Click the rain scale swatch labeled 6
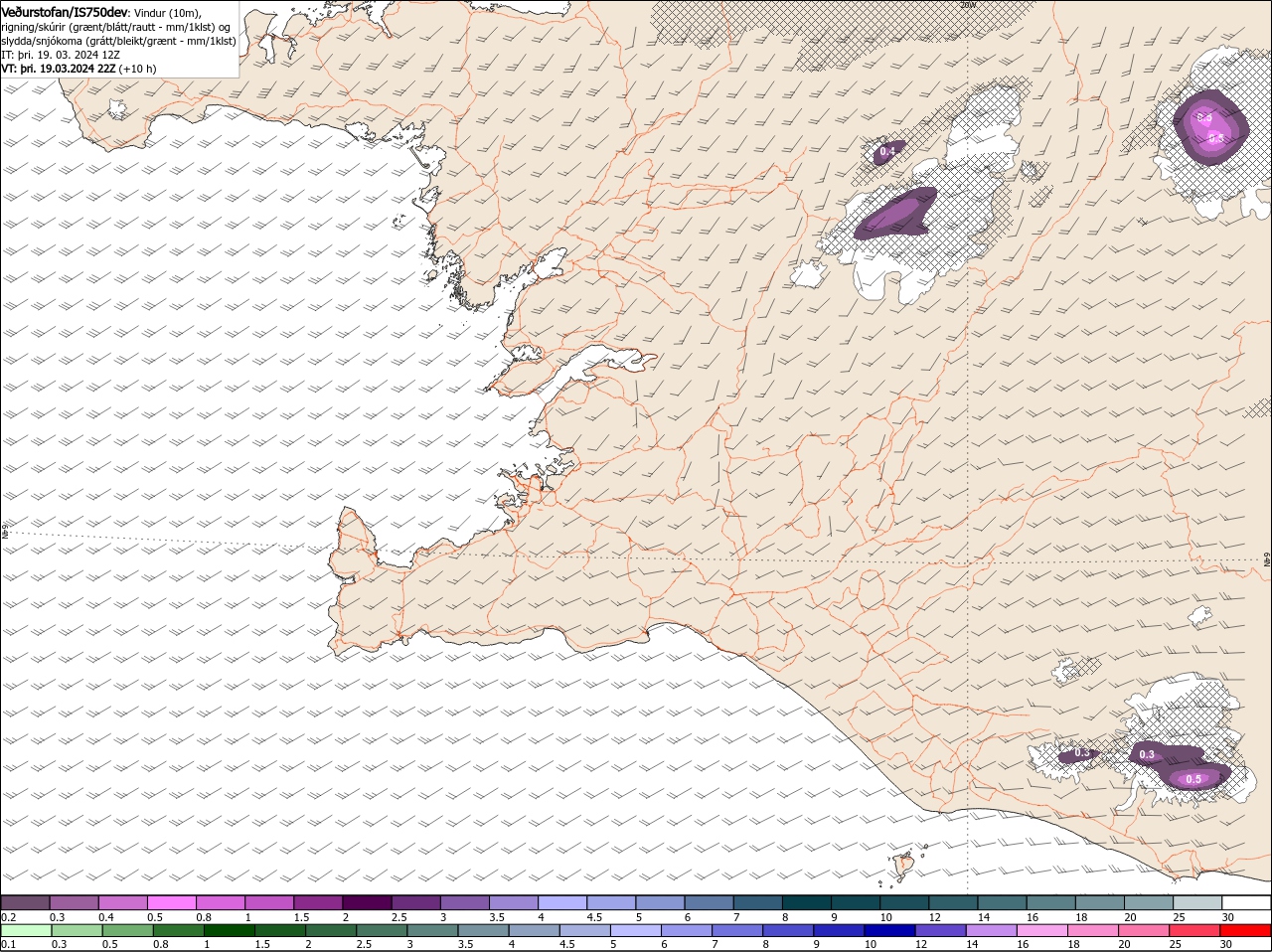 pyautogui.click(x=687, y=930)
